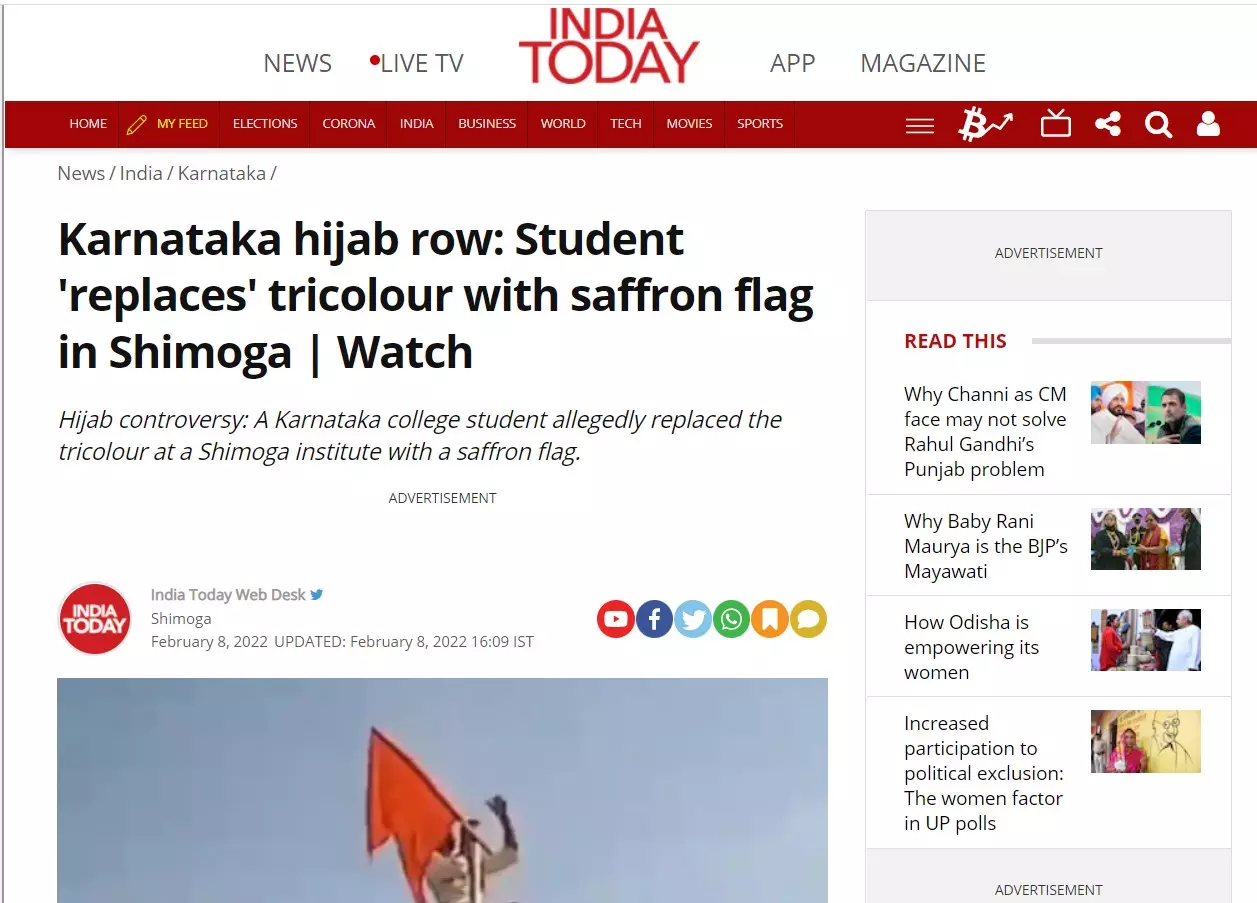Share article via WhatsApp icon
This screenshot has height=903, width=1257.
(731, 619)
